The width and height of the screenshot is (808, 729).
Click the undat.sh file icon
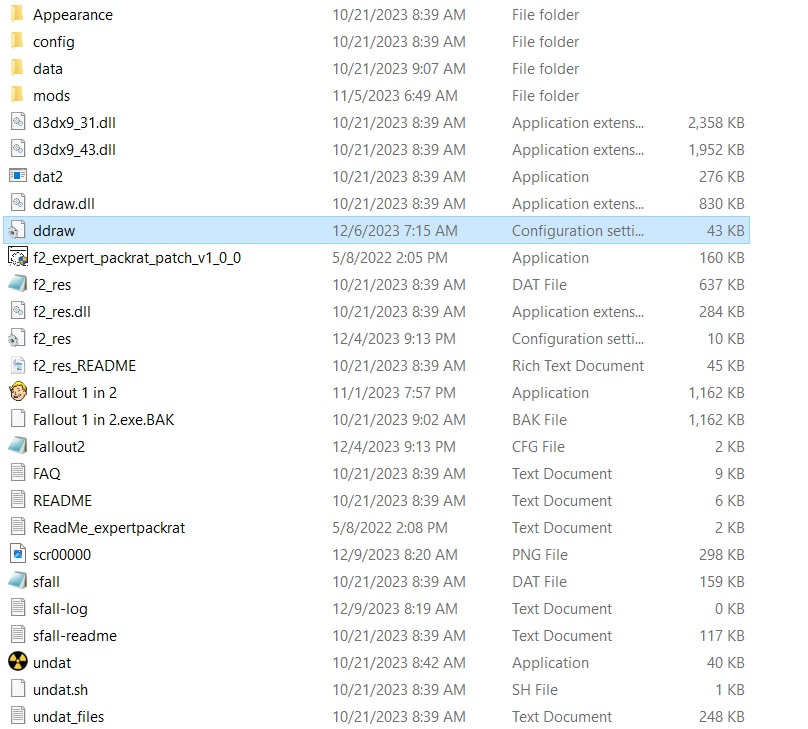(x=18, y=689)
